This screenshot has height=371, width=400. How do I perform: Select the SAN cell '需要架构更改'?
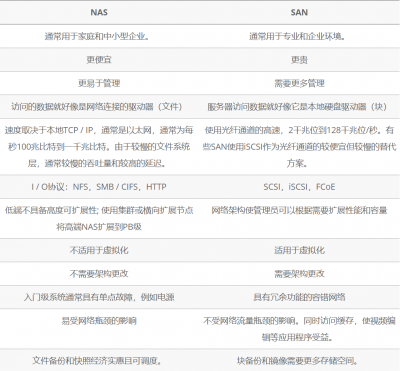pos(299,274)
